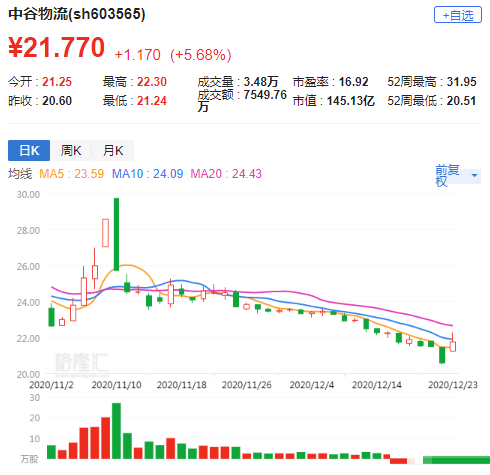Click the day's low value 21.24

pos(152,101)
